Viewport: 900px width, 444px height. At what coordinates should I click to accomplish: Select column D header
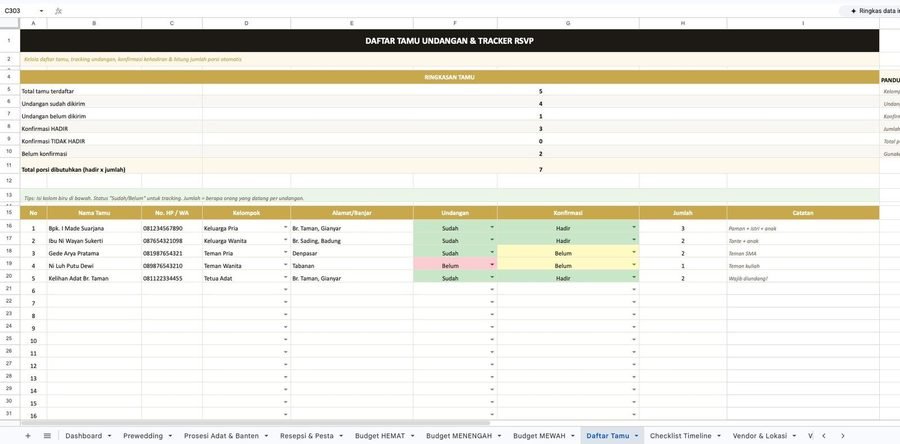click(246, 23)
